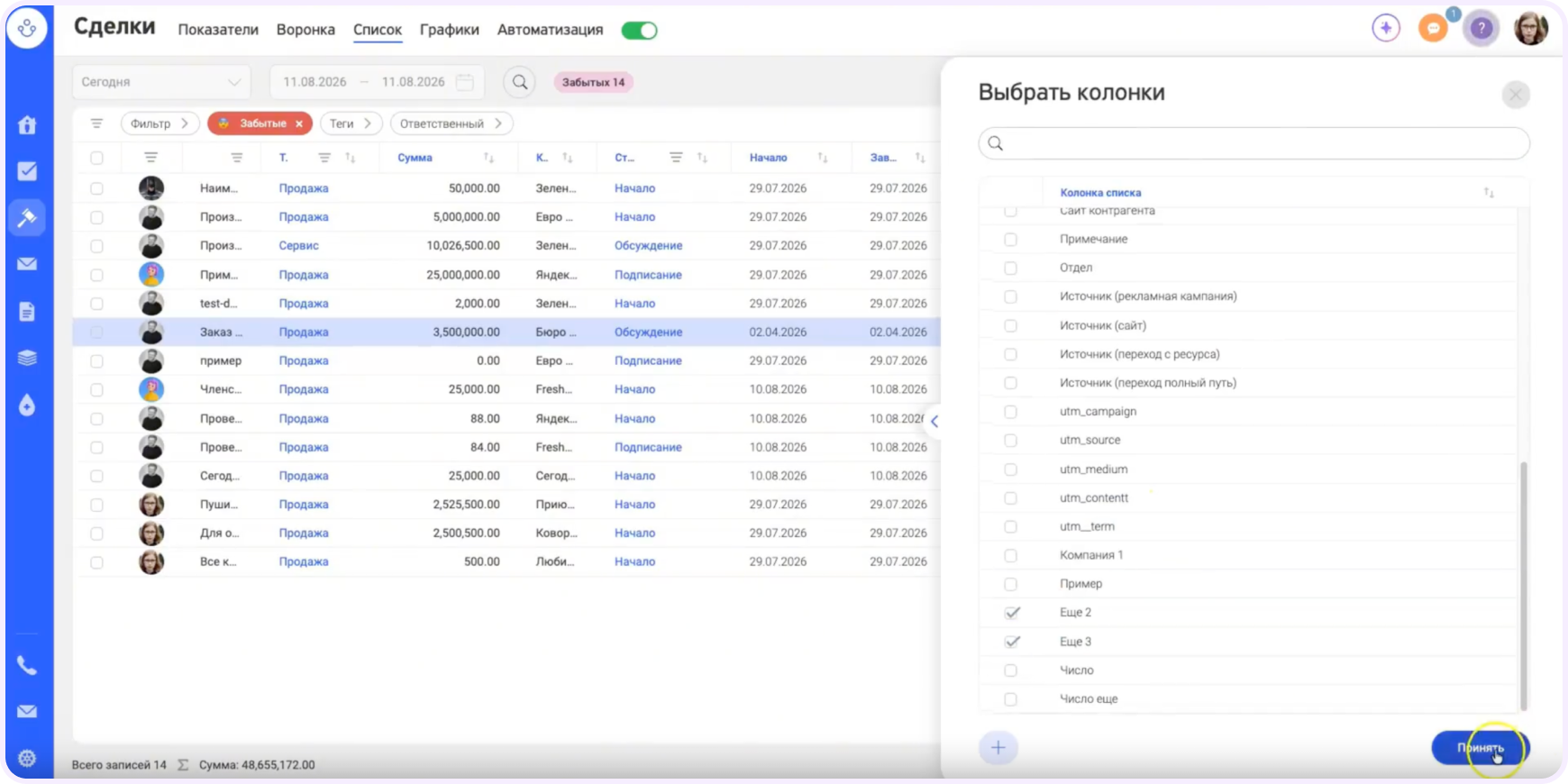1568x784 pixels.
Task: Open the documents sidebar icon
Action: pos(27,312)
